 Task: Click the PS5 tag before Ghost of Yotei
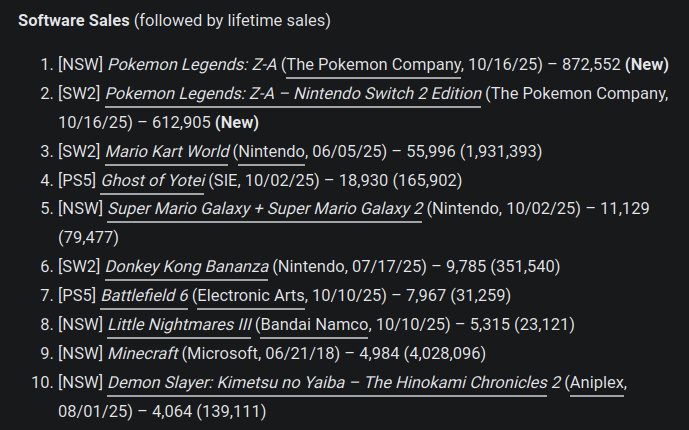click(x=77, y=181)
